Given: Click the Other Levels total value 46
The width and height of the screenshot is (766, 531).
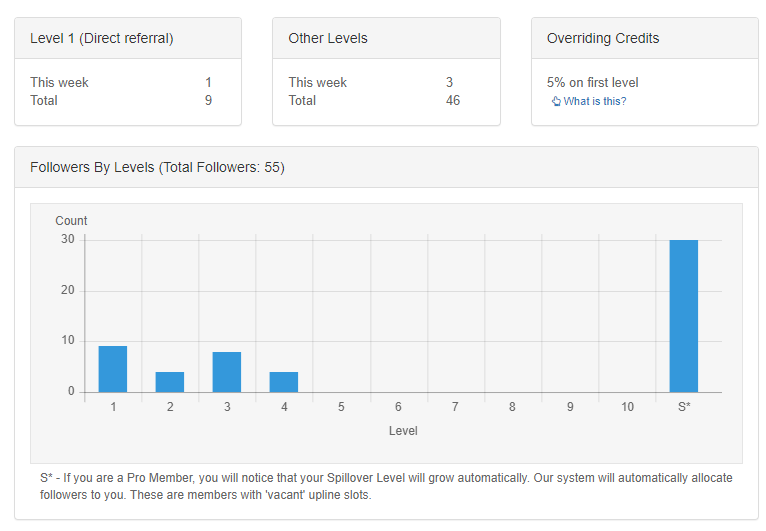Looking at the screenshot, I should point(453,100).
